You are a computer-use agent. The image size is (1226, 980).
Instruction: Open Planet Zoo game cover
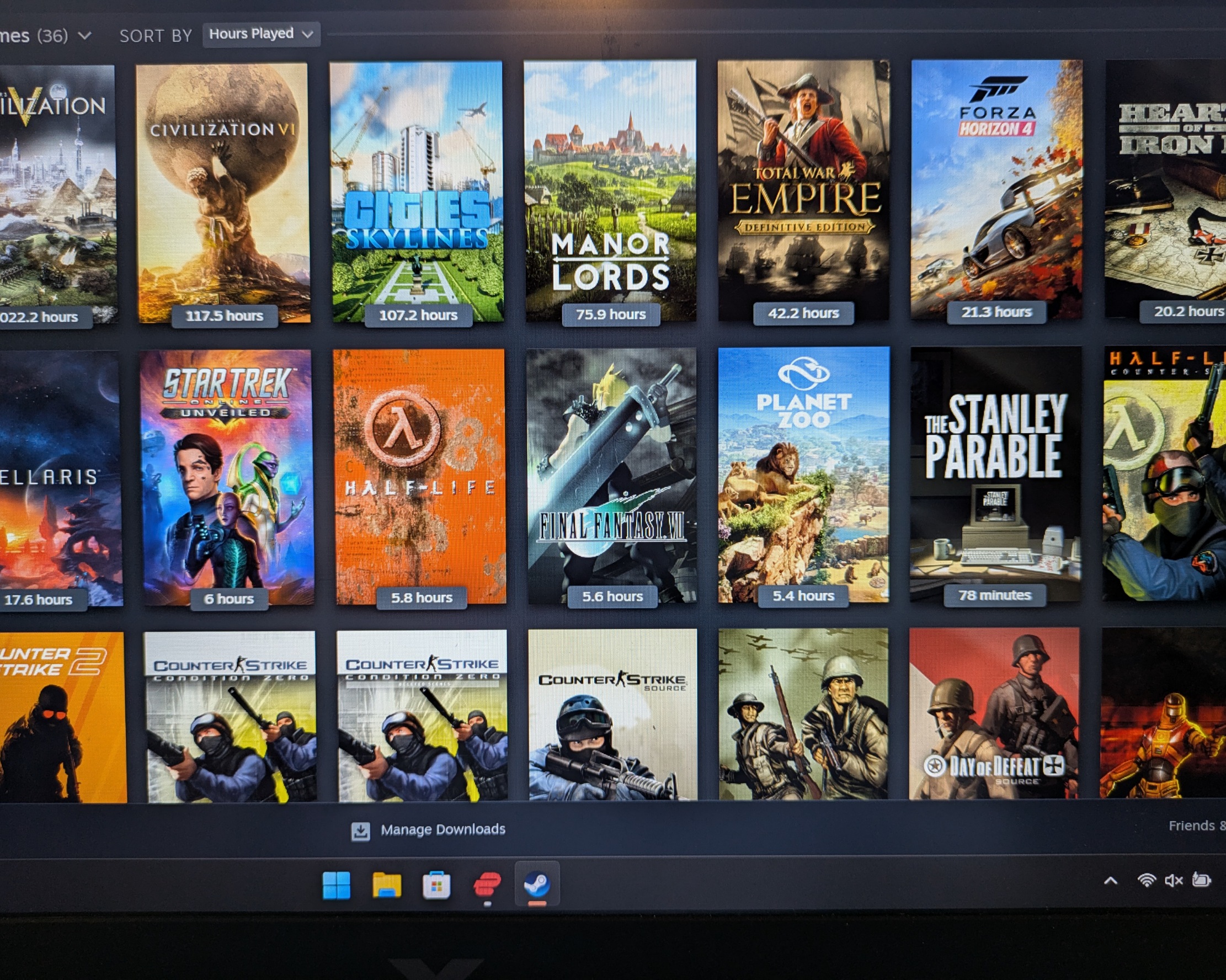tap(803, 475)
